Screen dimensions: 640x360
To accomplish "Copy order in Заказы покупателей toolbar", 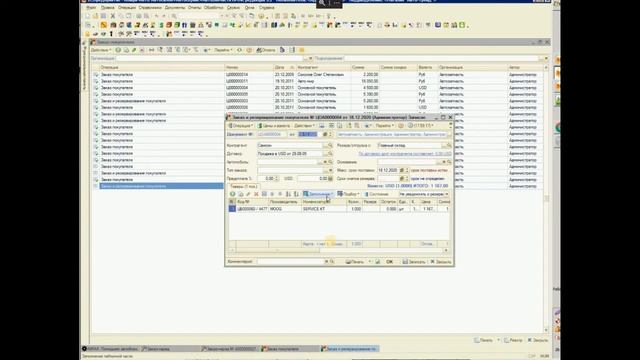I will pyautogui.click(x=126, y=50).
